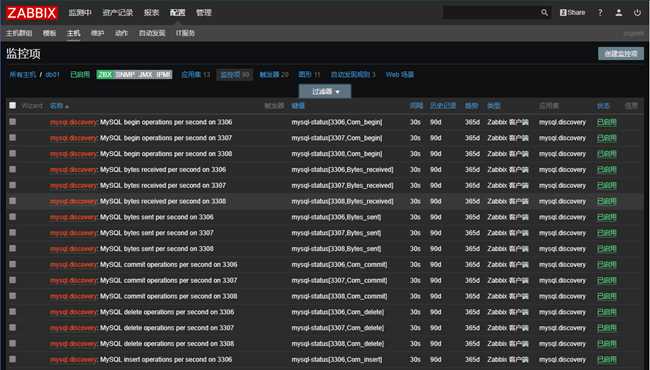The image size is (650, 370).
Task: Go to 主机 submenu
Action: 73,33
